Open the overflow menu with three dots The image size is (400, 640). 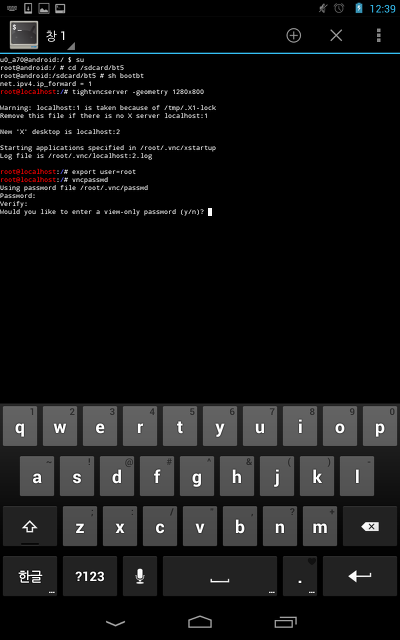tap(378, 36)
